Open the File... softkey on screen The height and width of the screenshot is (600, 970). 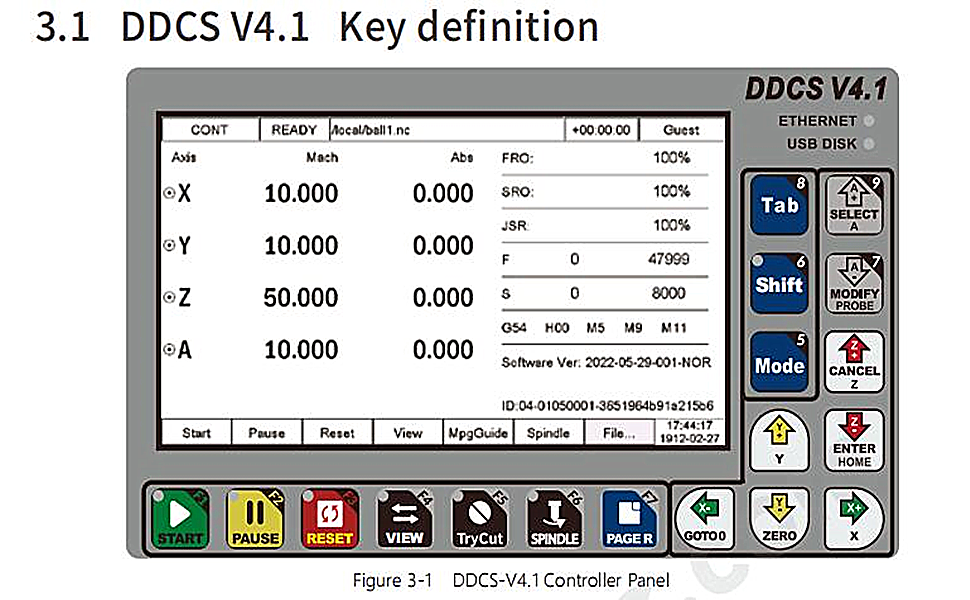619,433
